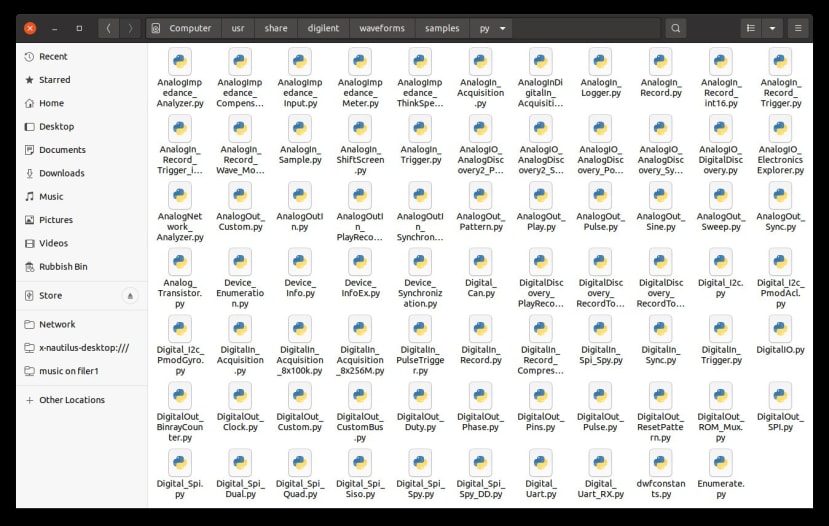
Task: Open the search button in header bar
Action: 676,28
